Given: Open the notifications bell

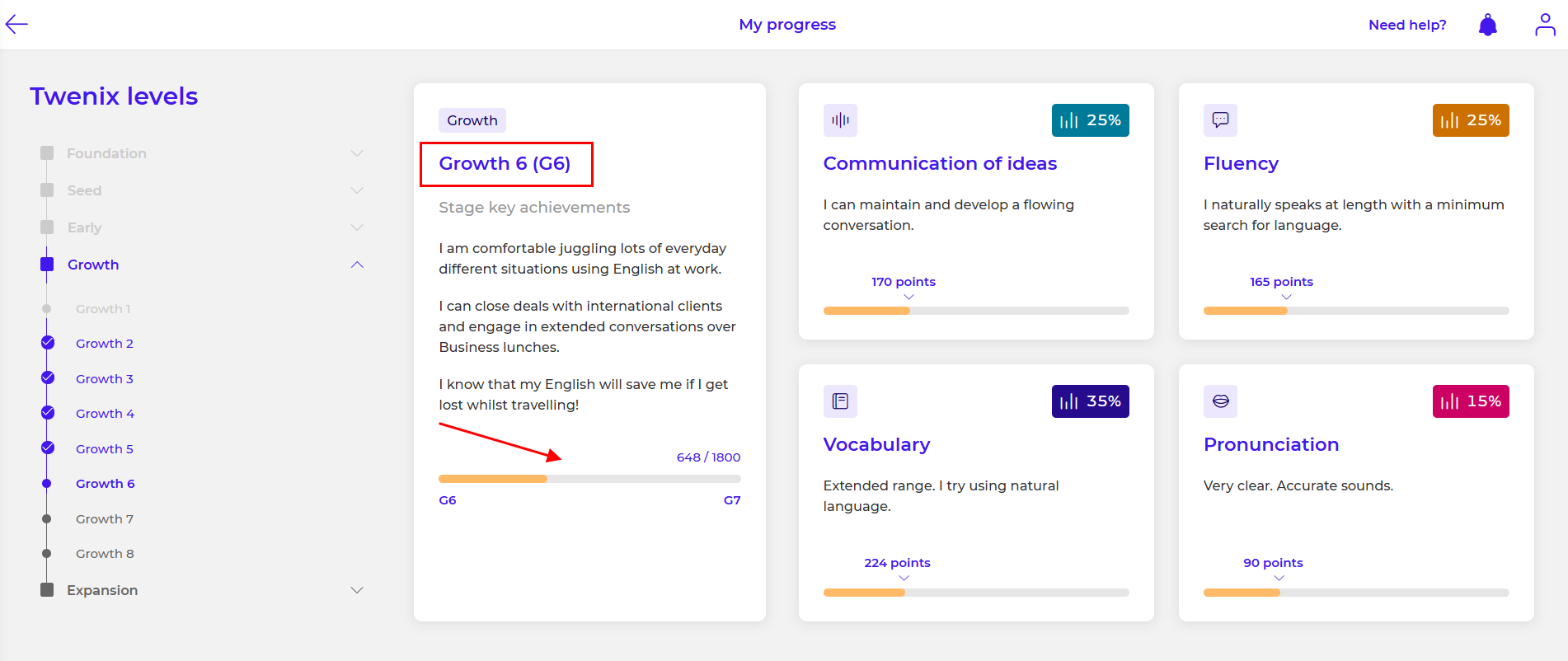Looking at the screenshot, I should [x=1487, y=25].
